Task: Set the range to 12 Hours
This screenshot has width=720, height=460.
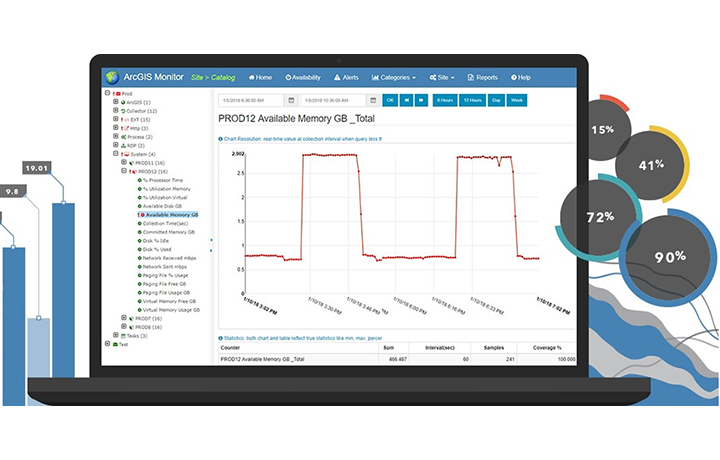Action: click(x=472, y=100)
